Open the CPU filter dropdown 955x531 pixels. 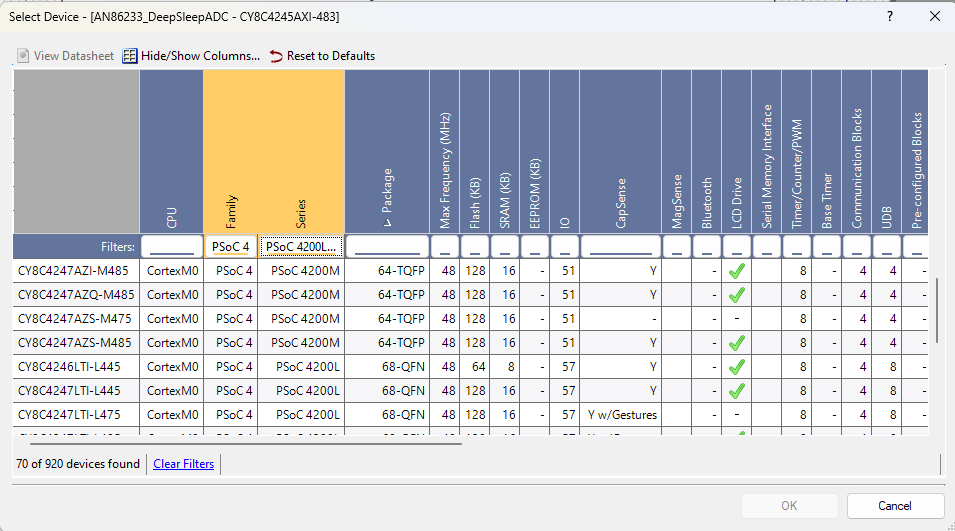pyautogui.click(x=172, y=247)
